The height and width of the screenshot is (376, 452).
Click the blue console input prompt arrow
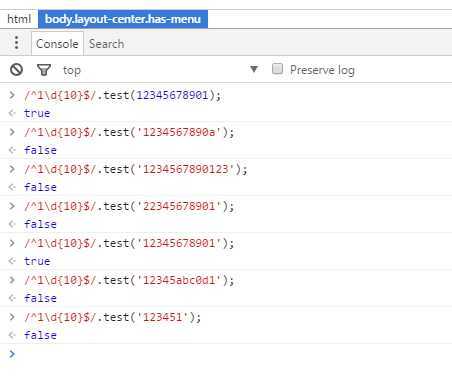point(12,354)
